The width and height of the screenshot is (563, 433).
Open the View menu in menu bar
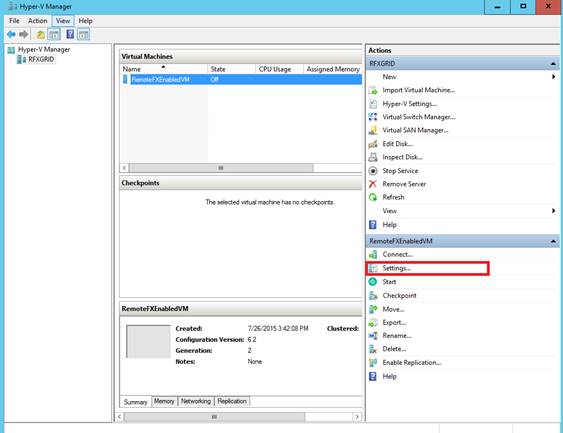coord(63,21)
